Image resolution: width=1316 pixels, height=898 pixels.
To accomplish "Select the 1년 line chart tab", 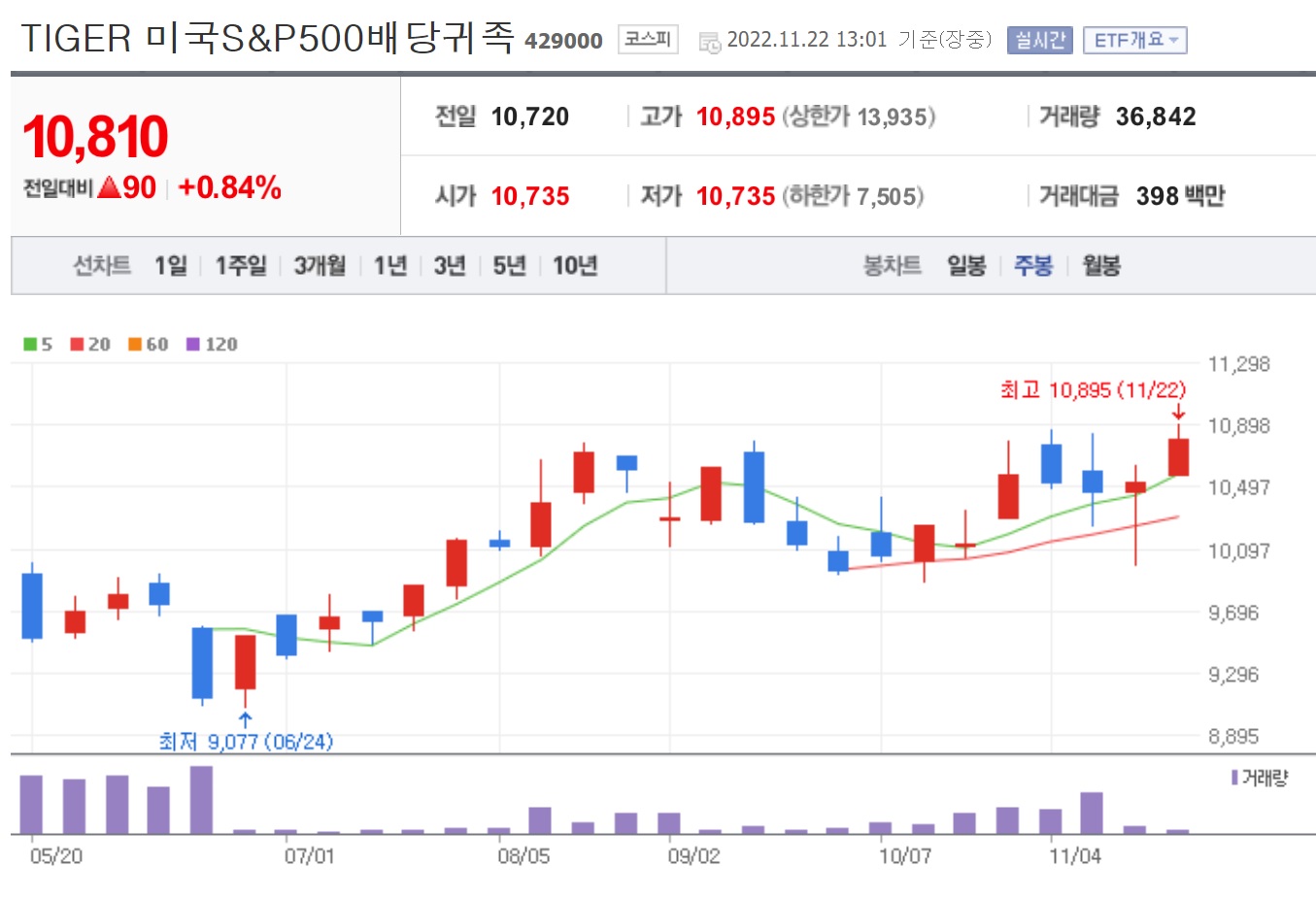I will (x=390, y=265).
